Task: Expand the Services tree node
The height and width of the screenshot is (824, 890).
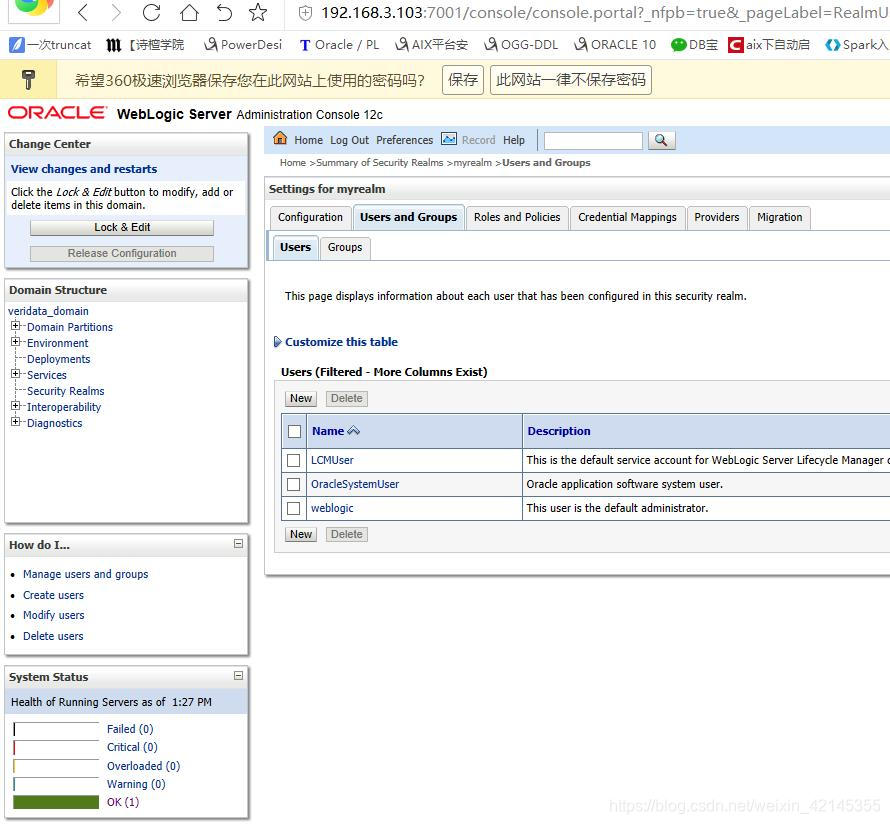Action: (16, 373)
